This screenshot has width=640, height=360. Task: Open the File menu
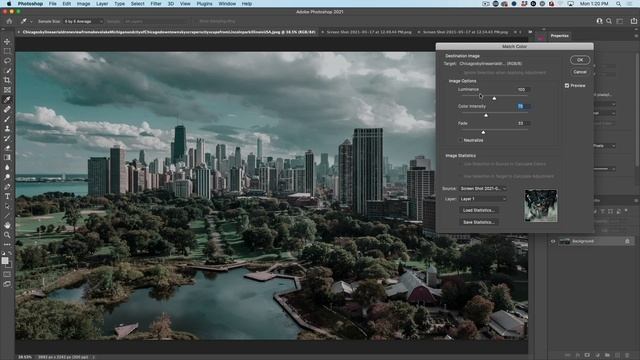pyautogui.click(x=53, y=4)
